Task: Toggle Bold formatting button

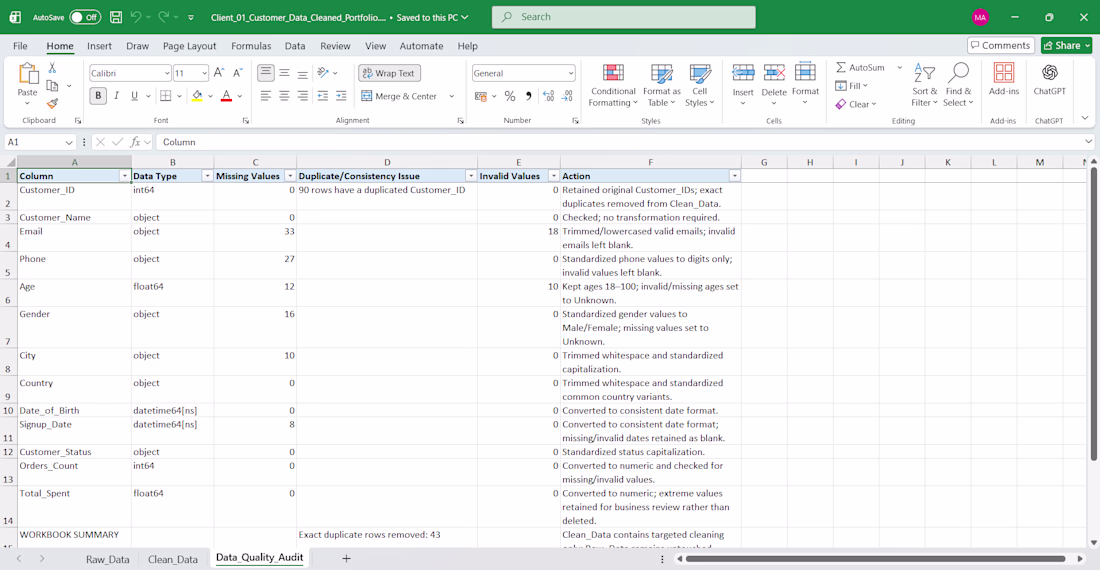Action: (x=98, y=96)
